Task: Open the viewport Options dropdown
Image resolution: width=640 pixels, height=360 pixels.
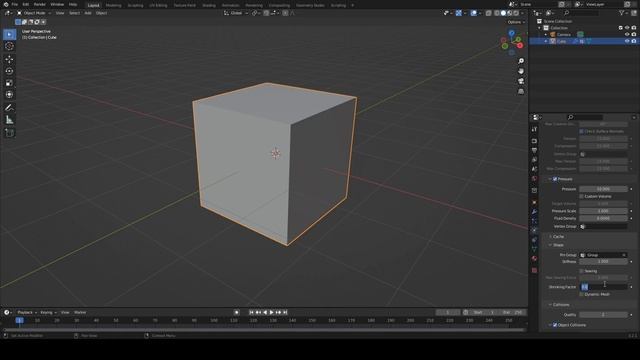Action: click(x=516, y=22)
